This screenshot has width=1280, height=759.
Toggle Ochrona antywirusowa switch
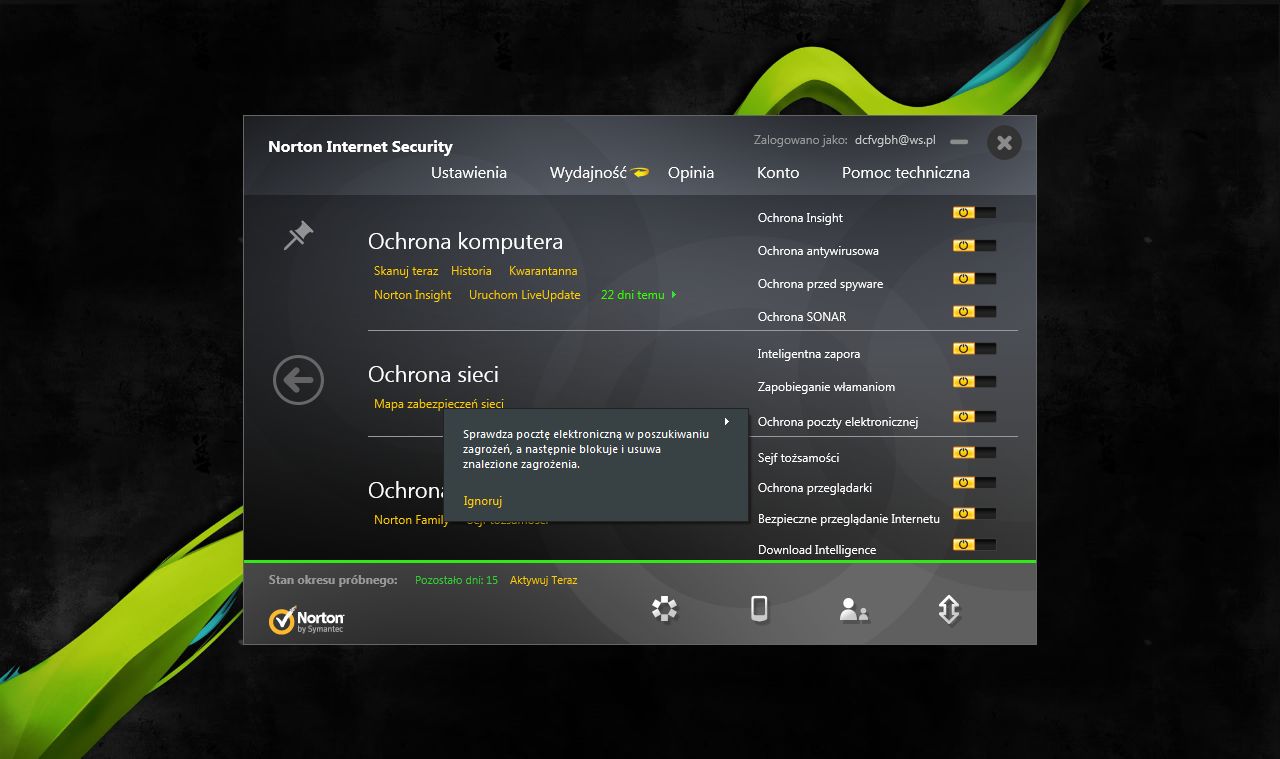975,245
